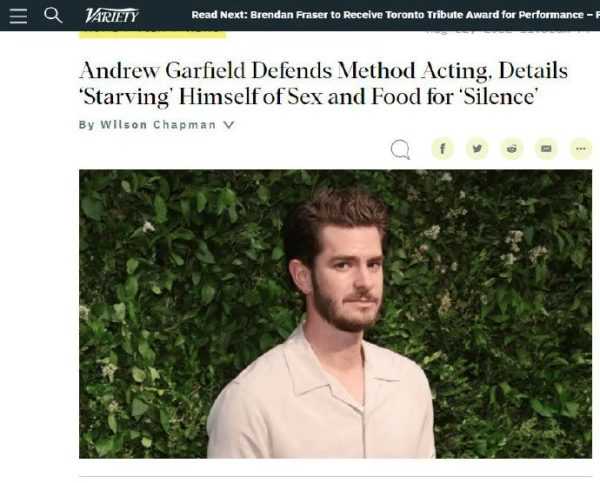Open the comments speech bubble
The height and width of the screenshot is (483, 600).
point(400,149)
